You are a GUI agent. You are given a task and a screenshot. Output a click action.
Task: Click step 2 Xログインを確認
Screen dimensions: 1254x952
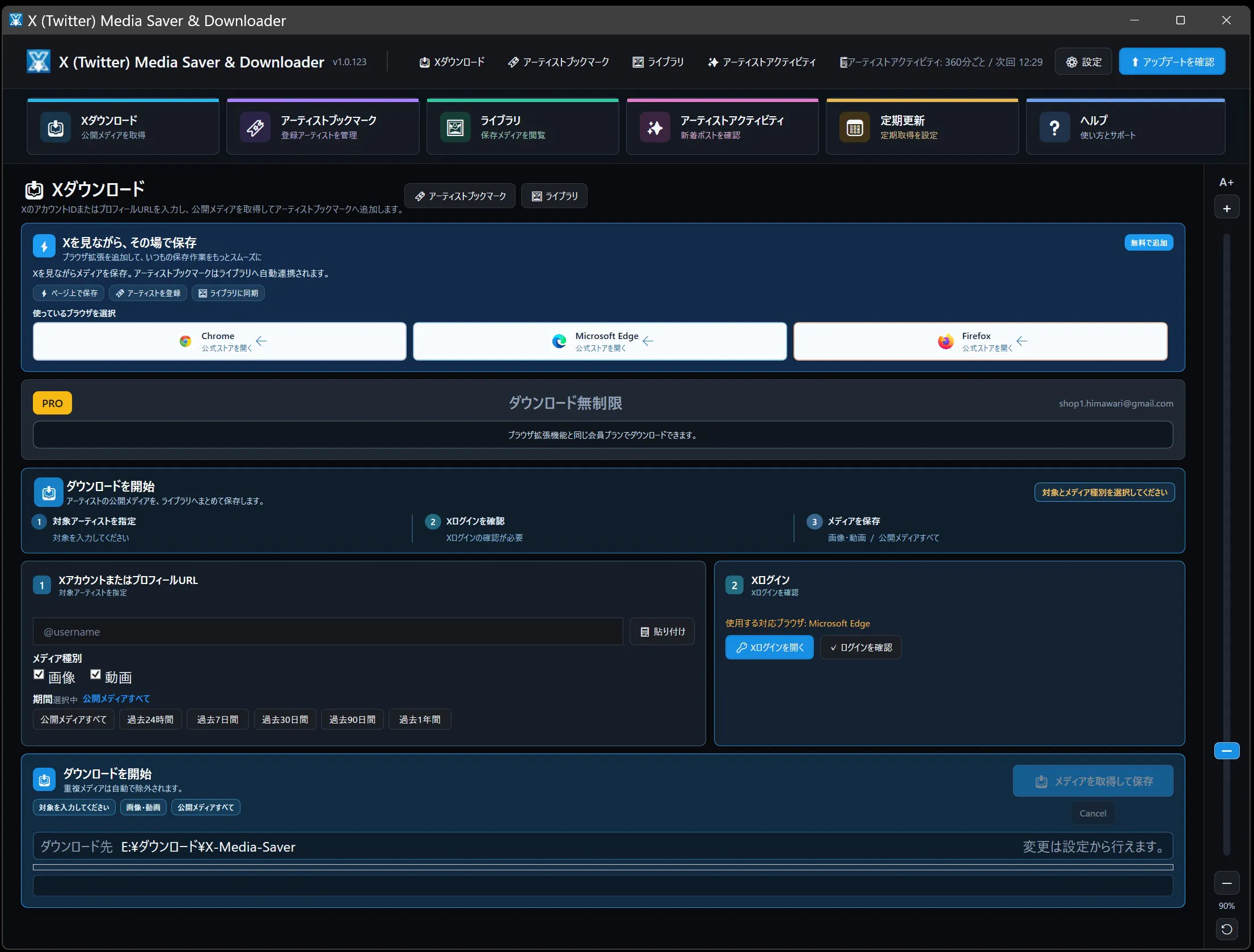pyautogui.click(x=474, y=529)
